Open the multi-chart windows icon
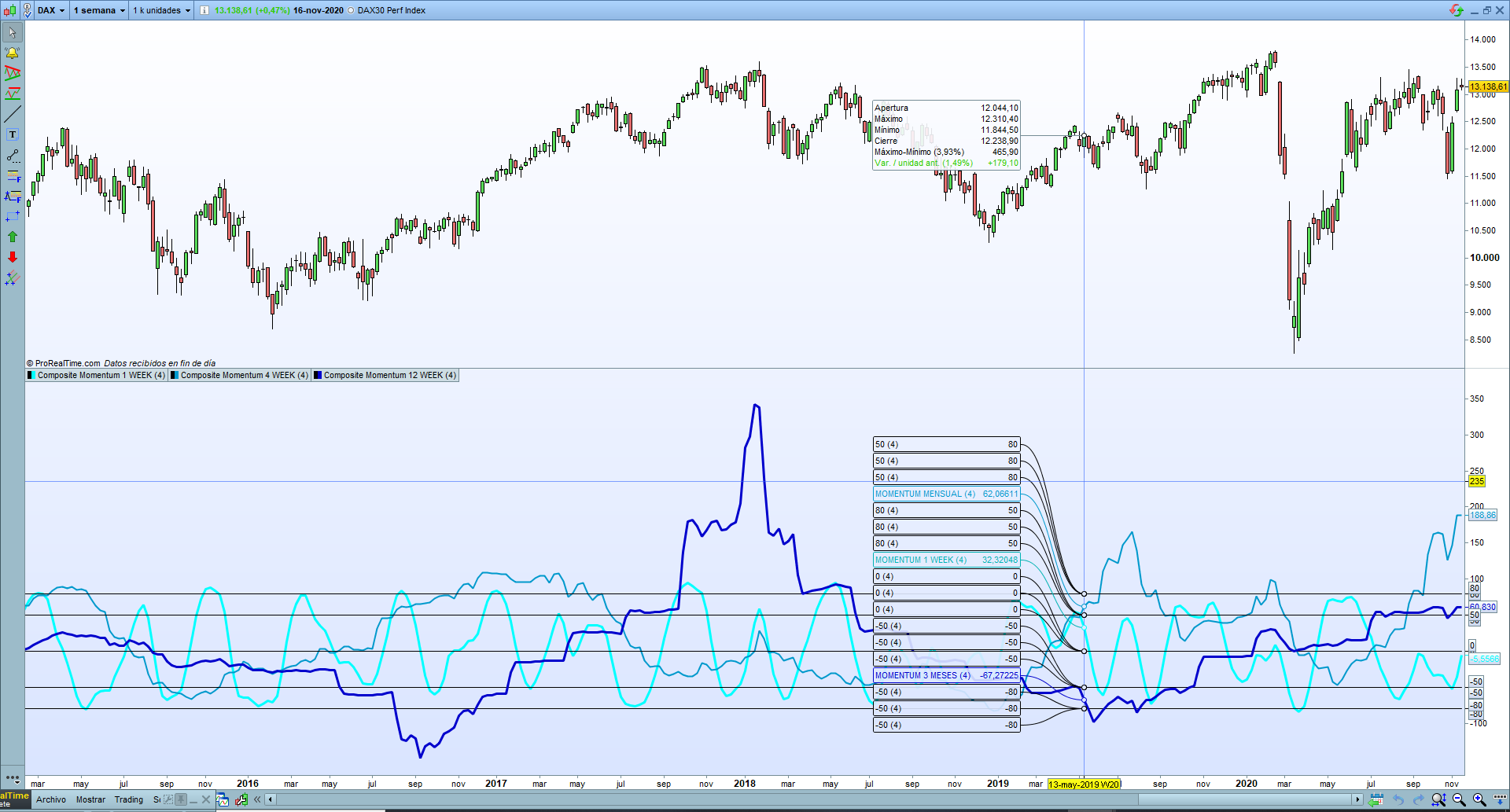 [x=223, y=799]
